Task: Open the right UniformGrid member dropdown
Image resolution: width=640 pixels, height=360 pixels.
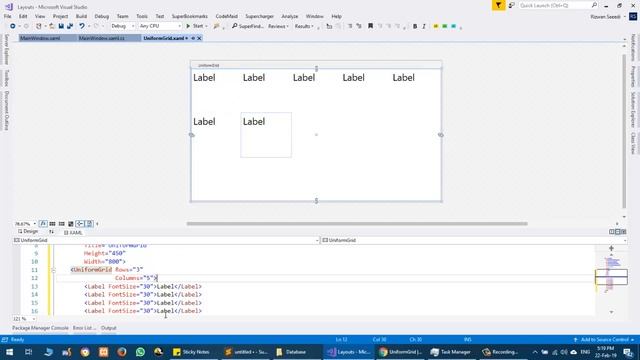Action: click(473, 240)
